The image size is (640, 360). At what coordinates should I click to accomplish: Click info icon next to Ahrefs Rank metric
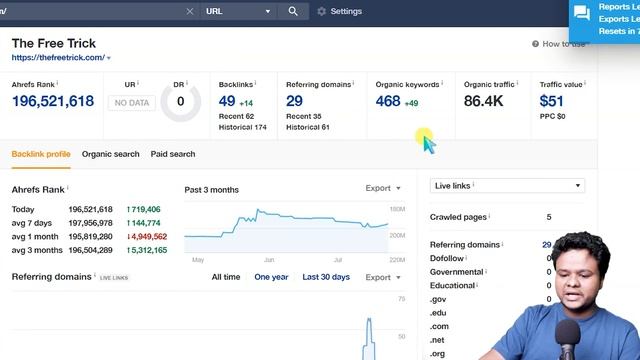[57, 83]
